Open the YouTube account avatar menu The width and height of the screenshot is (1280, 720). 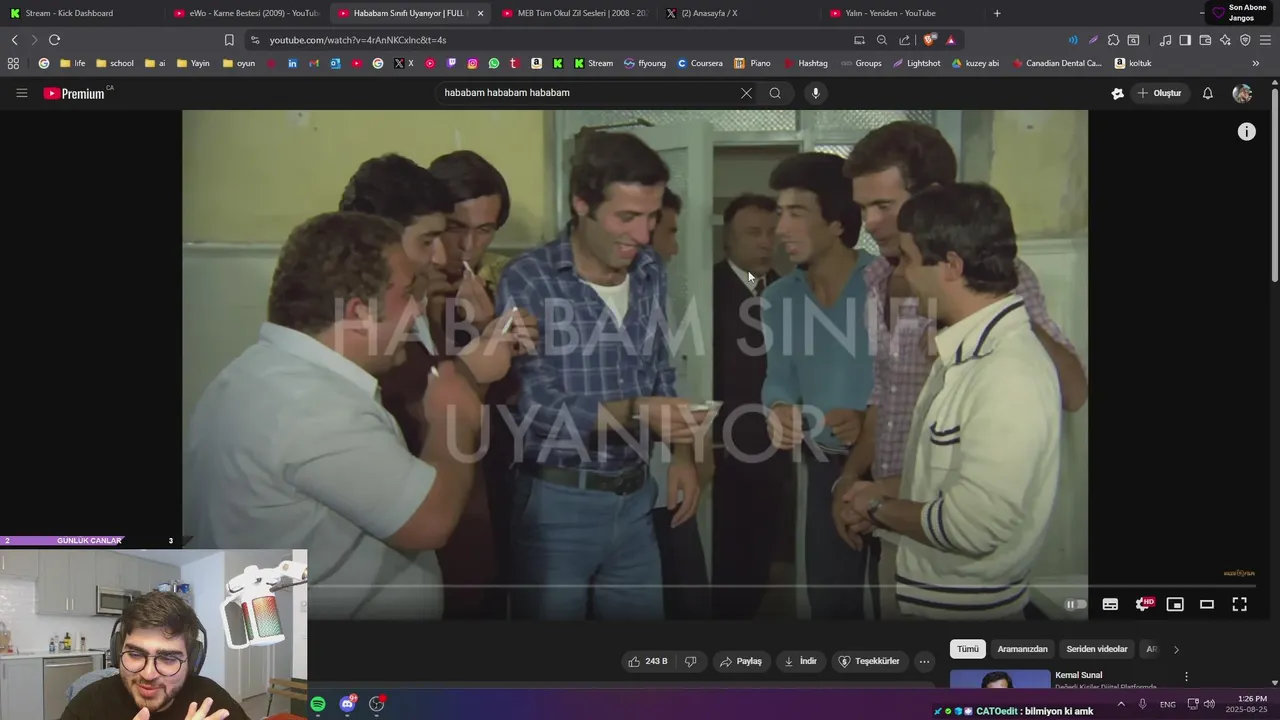pos(1242,93)
